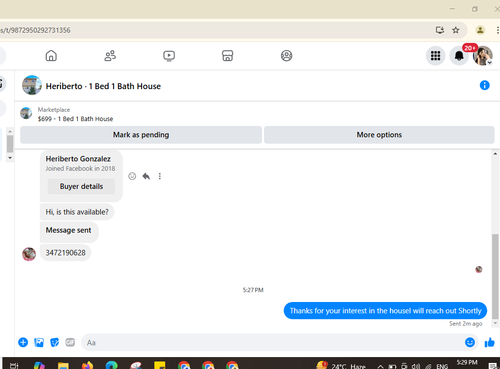The height and width of the screenshot is (369, 500).
Task: Select the 'Hi, is this available?' message
Action: pos(77,212)
